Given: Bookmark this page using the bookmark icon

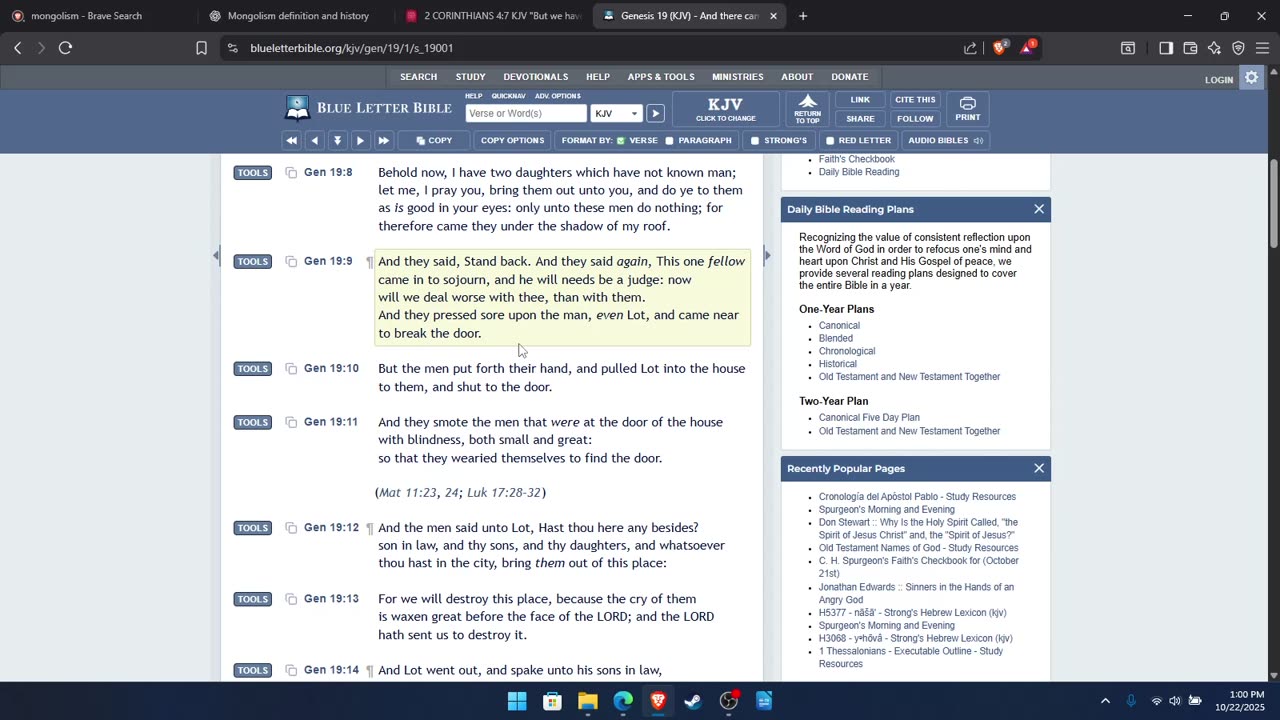Looking at the screenshot, I should (201, 48).
